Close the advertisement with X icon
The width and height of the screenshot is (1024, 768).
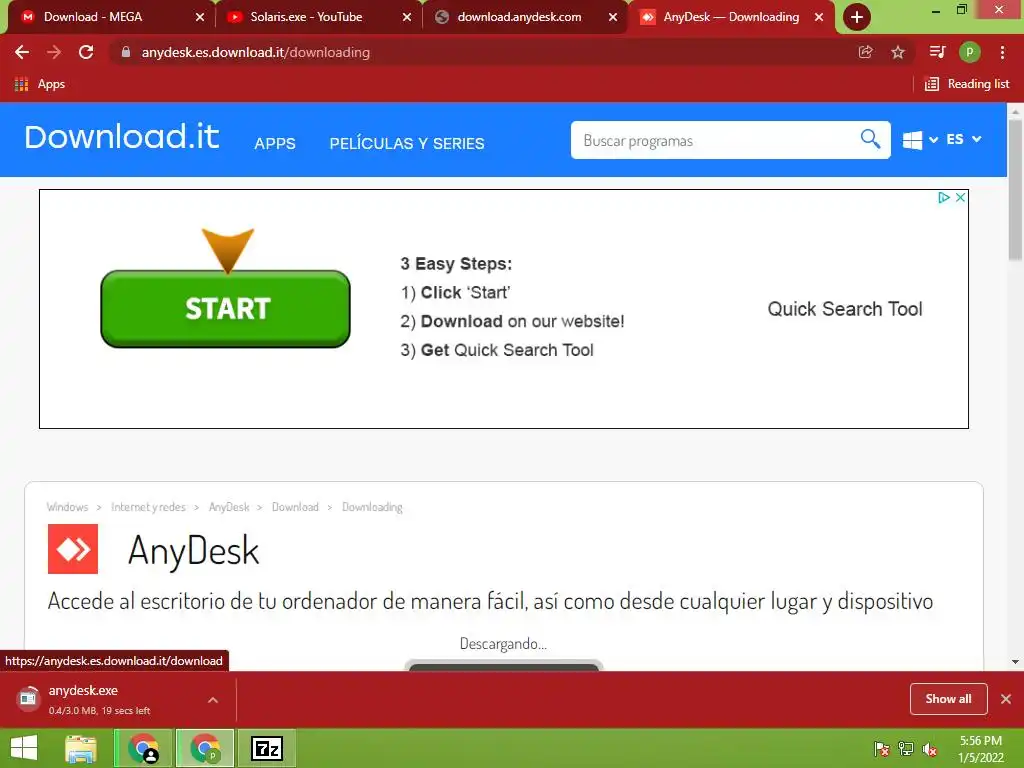pyautogui.click(x=960, y=197)
